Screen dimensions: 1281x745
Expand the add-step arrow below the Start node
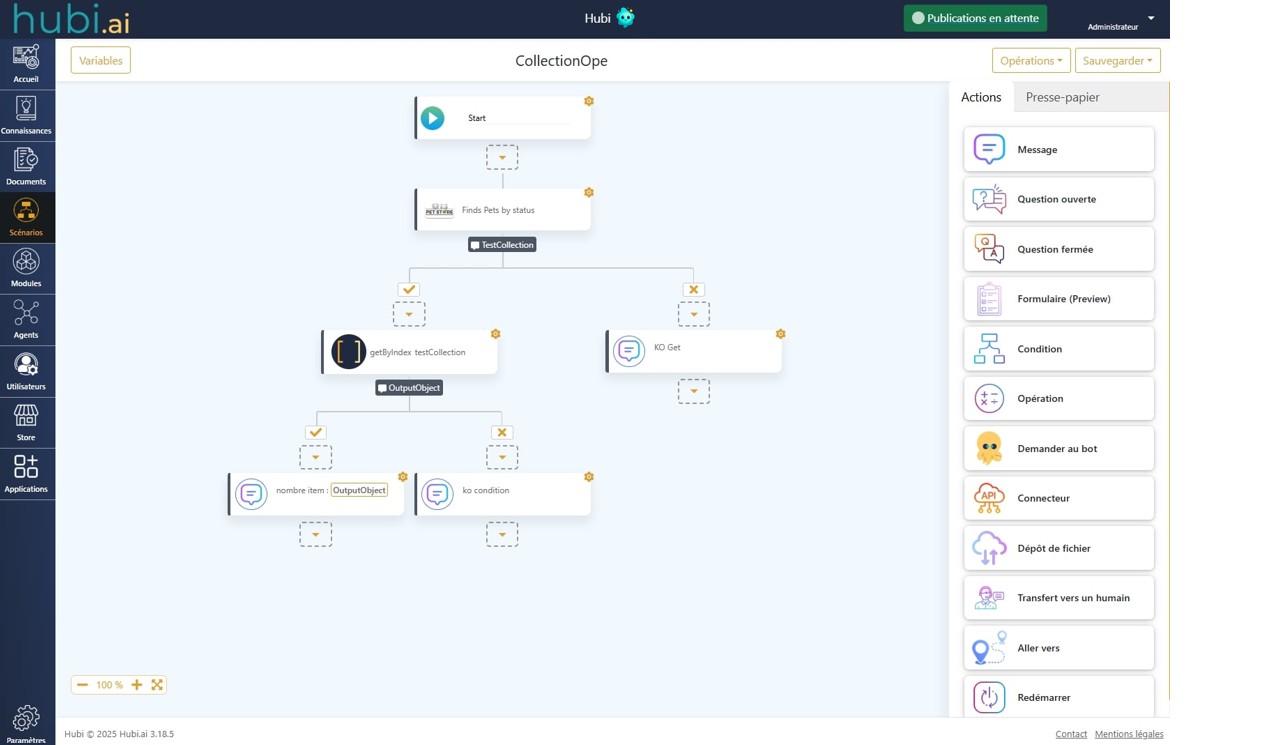click(502, 156)
